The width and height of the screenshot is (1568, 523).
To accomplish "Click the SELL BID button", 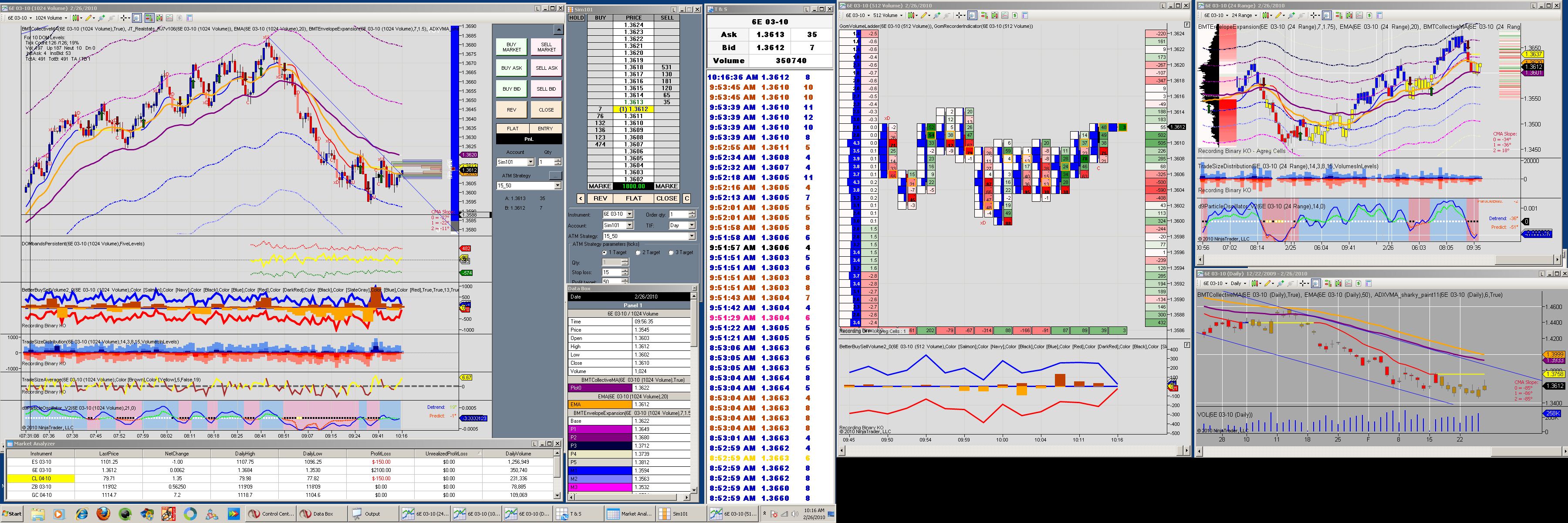I will (x=546, y=89).
